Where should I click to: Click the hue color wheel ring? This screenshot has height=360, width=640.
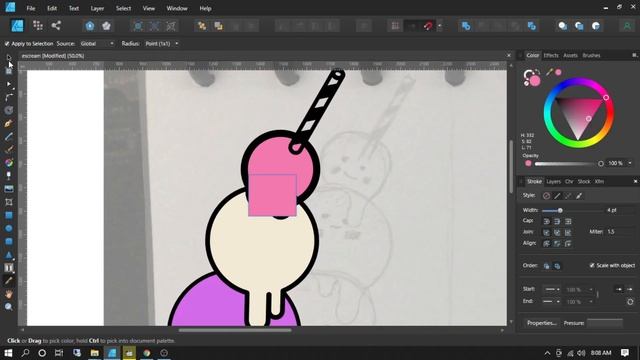(547, 112)
